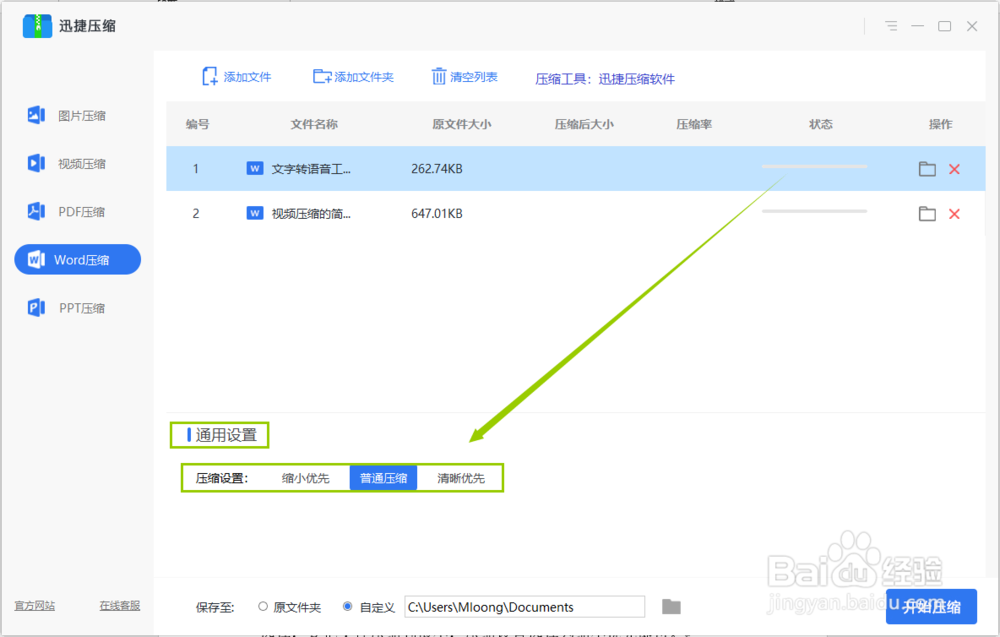This screenshot has width=1000, height=637.
Task: Choose 普通压缩 compression mode
Action: point(383,477)
